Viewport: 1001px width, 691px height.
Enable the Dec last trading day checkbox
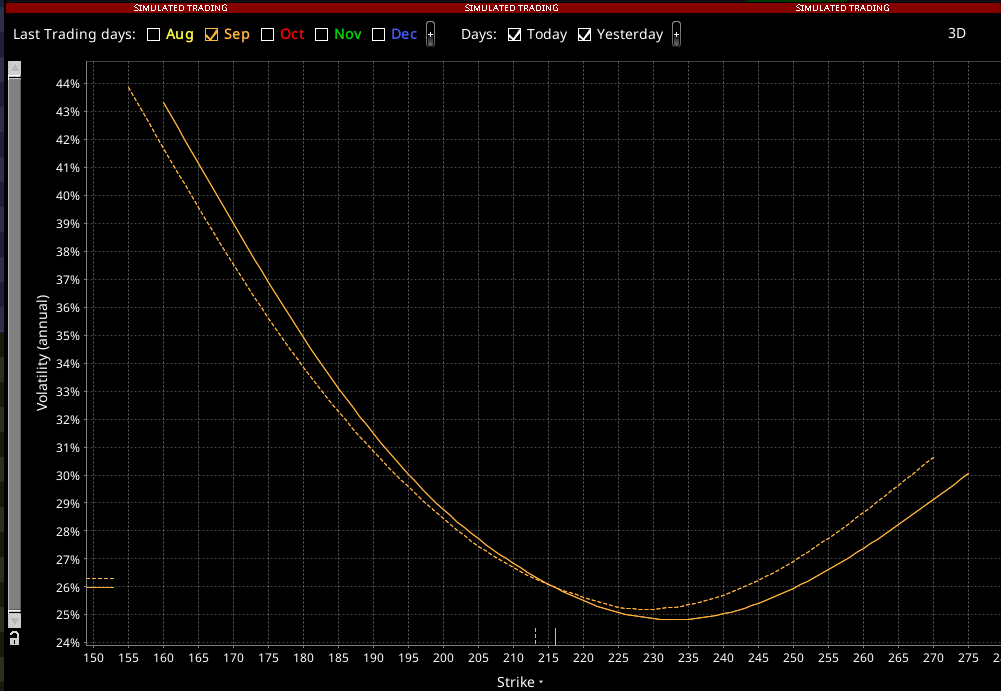click(379, 34)
